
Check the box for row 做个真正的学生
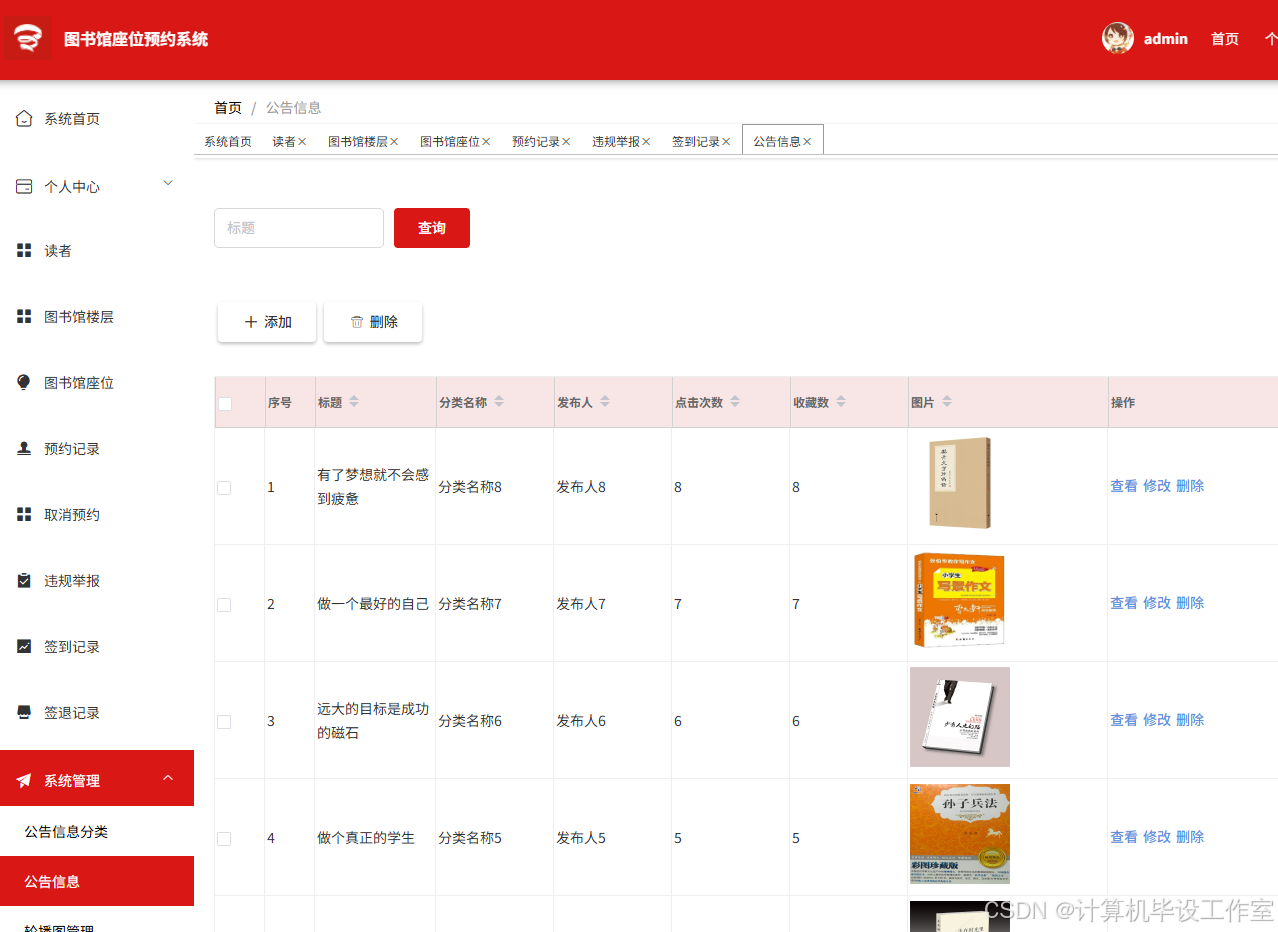224,839
